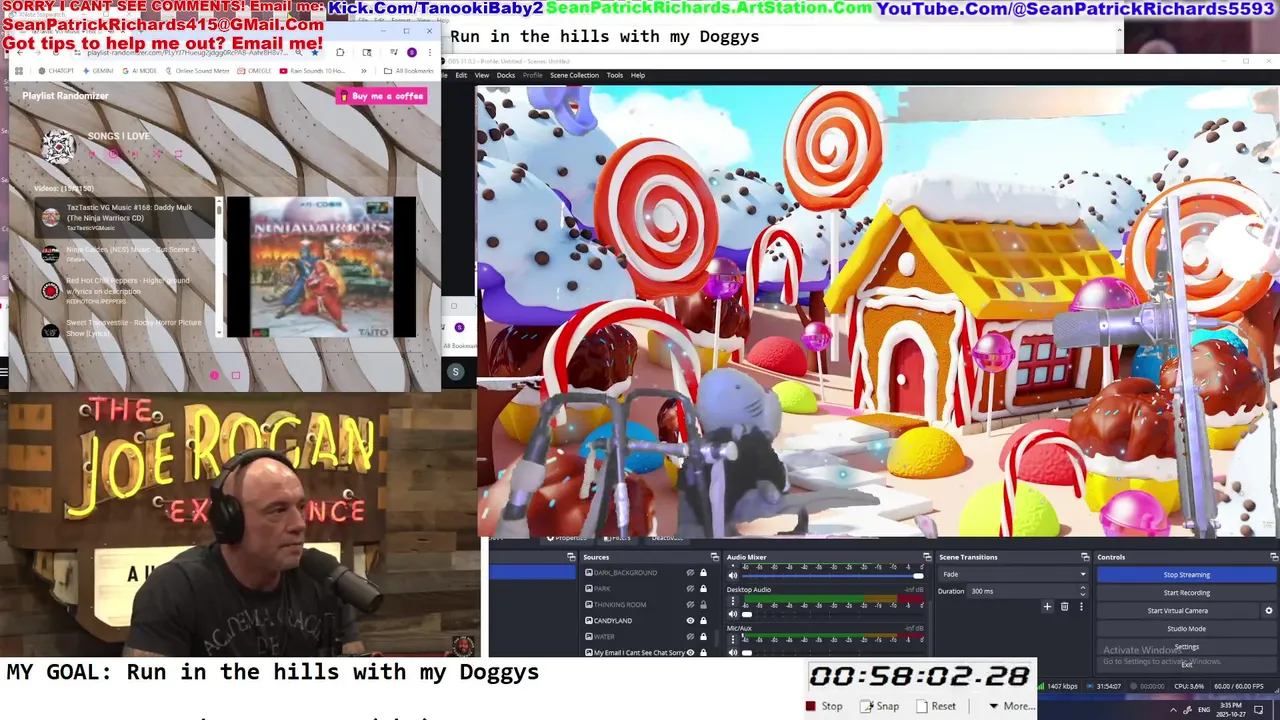Click the Mic/Aux volume slider
This screenshot has height=720, width=1280.
(833, 652)
